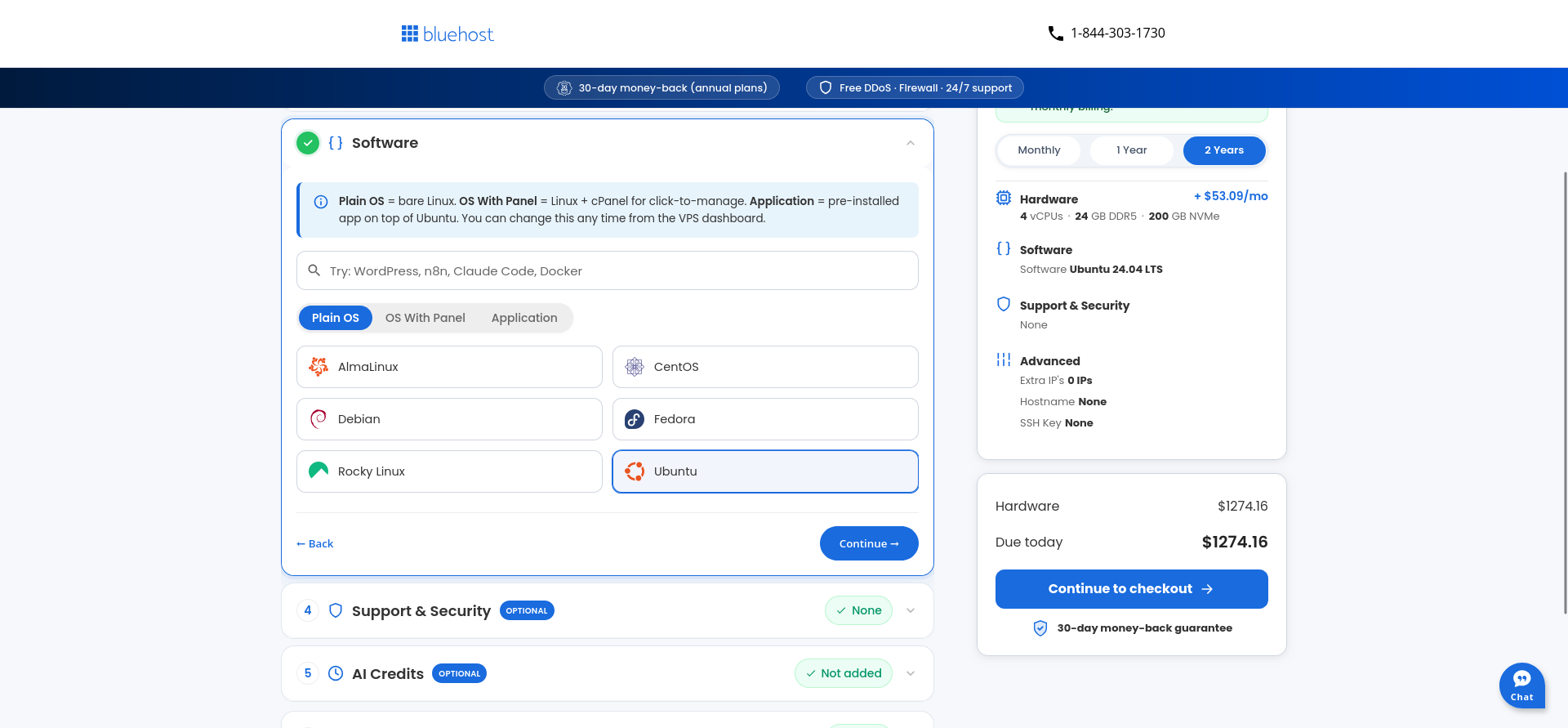Click the info icon in the Plain OS notice
Screen dimensions: 1568x728
pos(321,202)
